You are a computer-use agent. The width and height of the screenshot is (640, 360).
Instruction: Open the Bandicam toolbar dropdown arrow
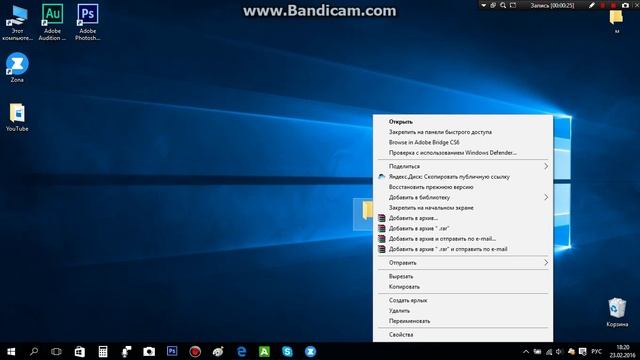point(484,5)
